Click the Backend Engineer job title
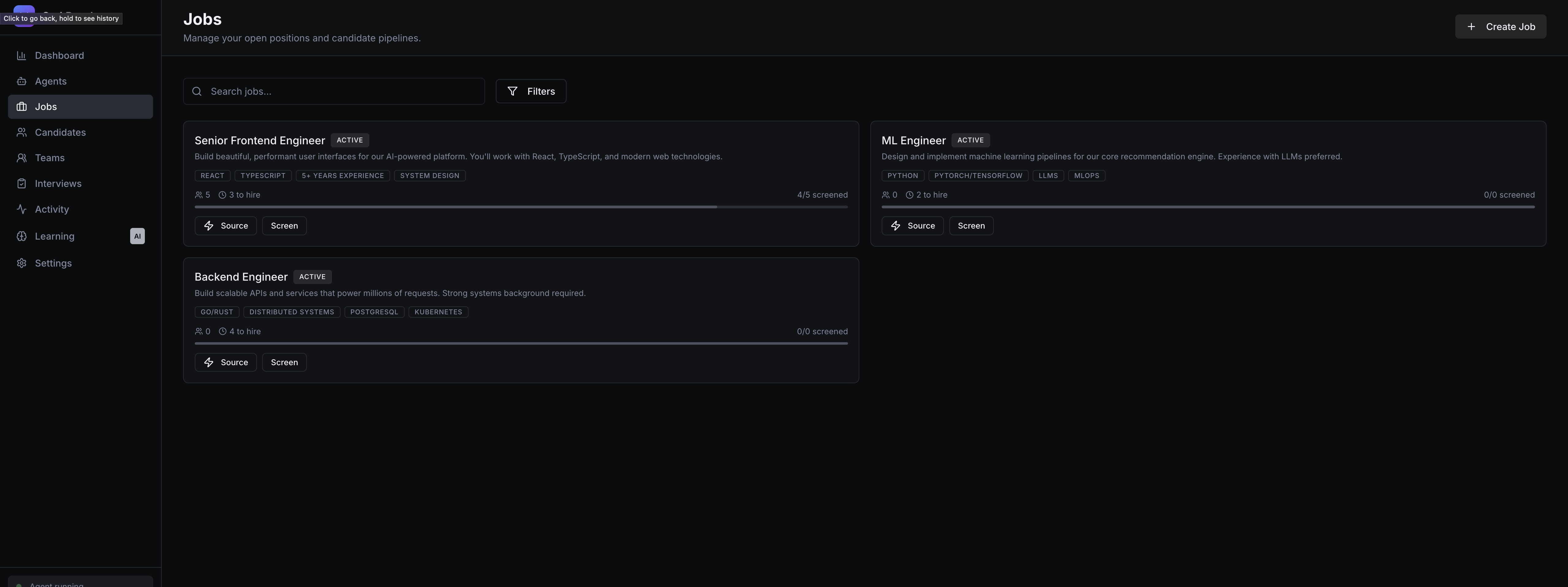Screen dimensions: 1568x587 click(x=241, y=277)
